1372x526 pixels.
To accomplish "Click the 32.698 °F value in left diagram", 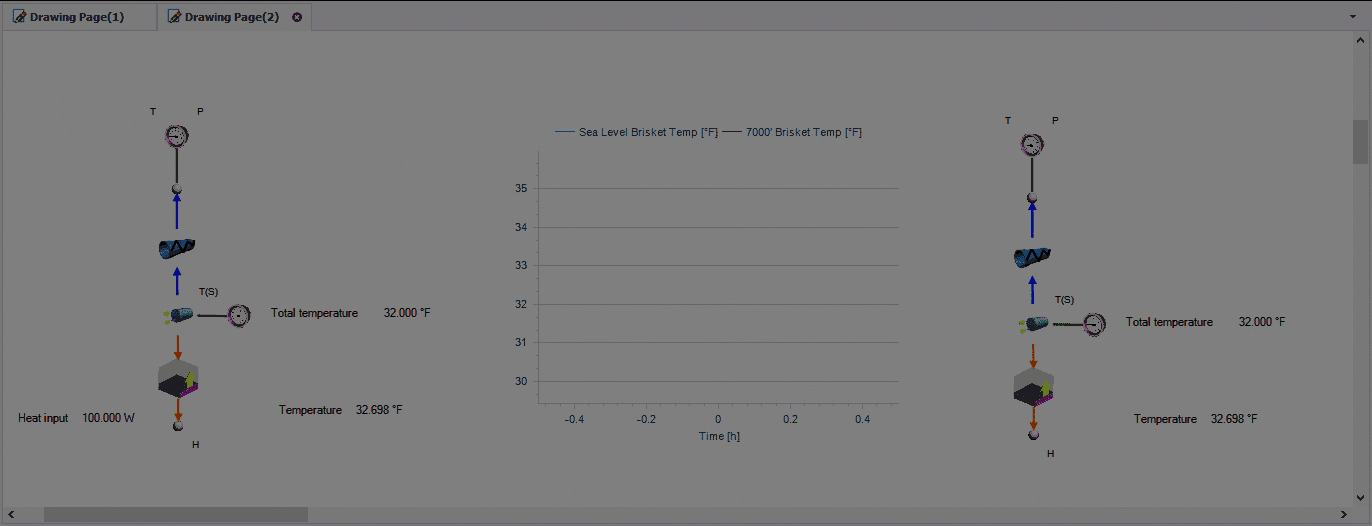I will 379,410.
